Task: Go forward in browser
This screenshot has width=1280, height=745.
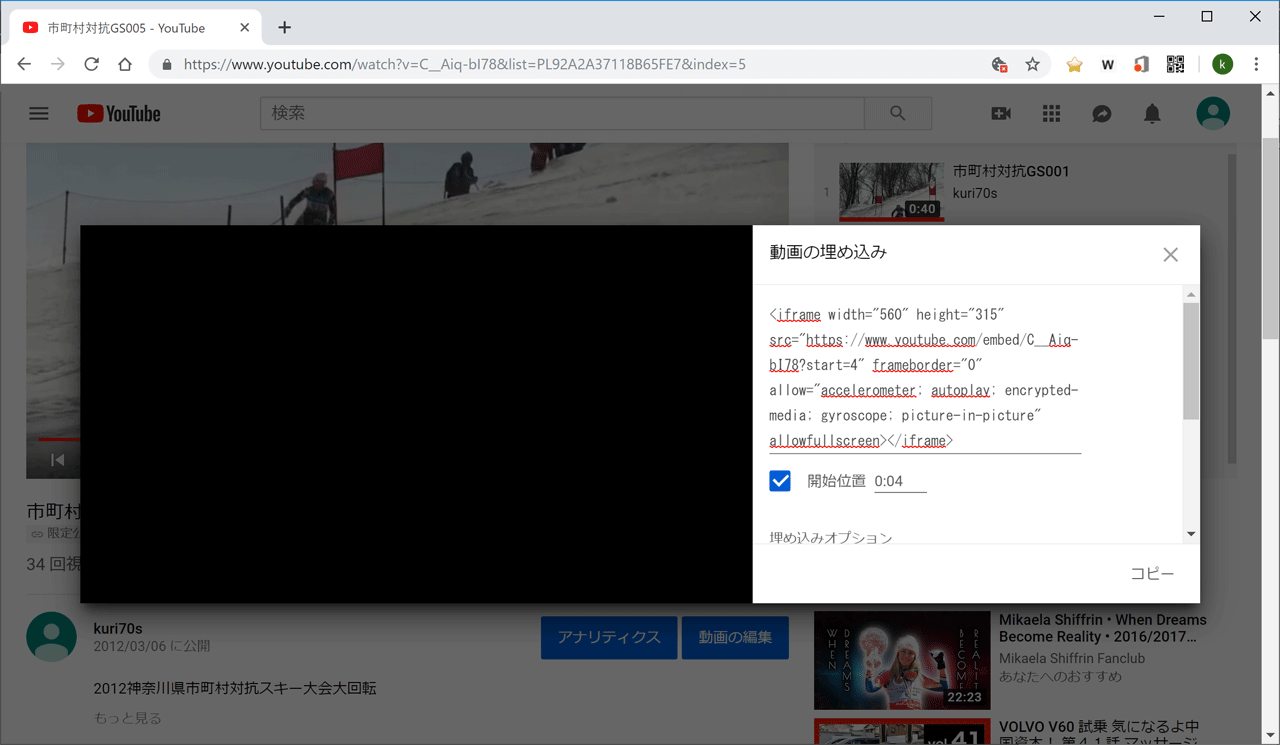Action: click(58, 64)
